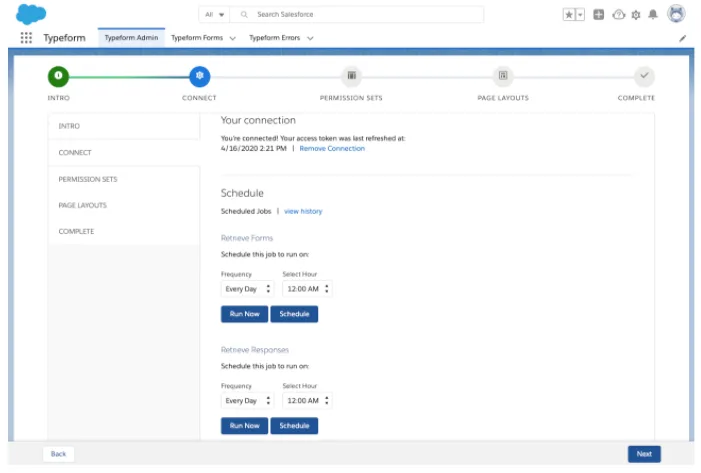Screen dimensions: 701x473
Task: Click the Permission Sets step circle
Action: coord(351,76)
